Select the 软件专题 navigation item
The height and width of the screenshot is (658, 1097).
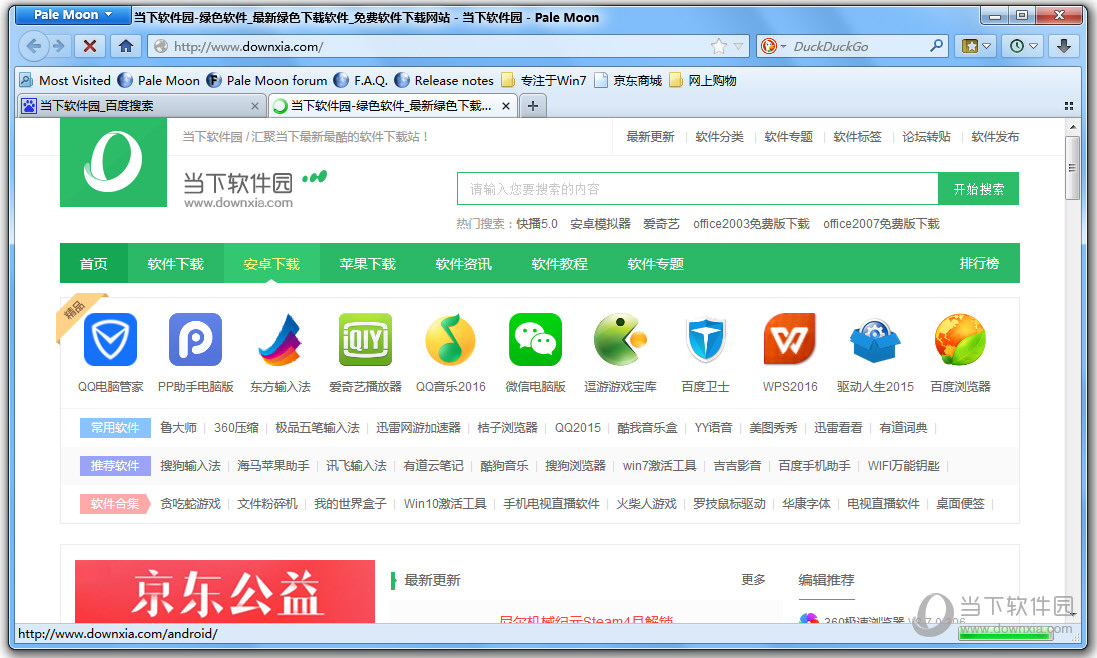(656, 264)
